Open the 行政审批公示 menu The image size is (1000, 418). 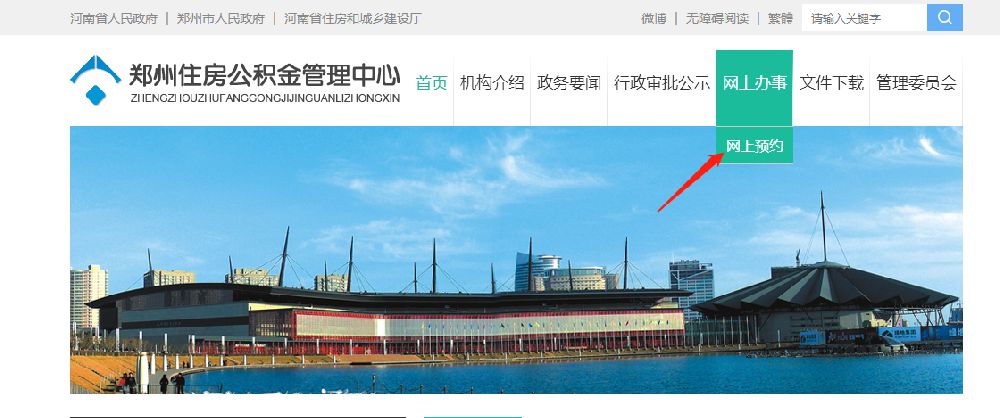click(x=662, y=83)
